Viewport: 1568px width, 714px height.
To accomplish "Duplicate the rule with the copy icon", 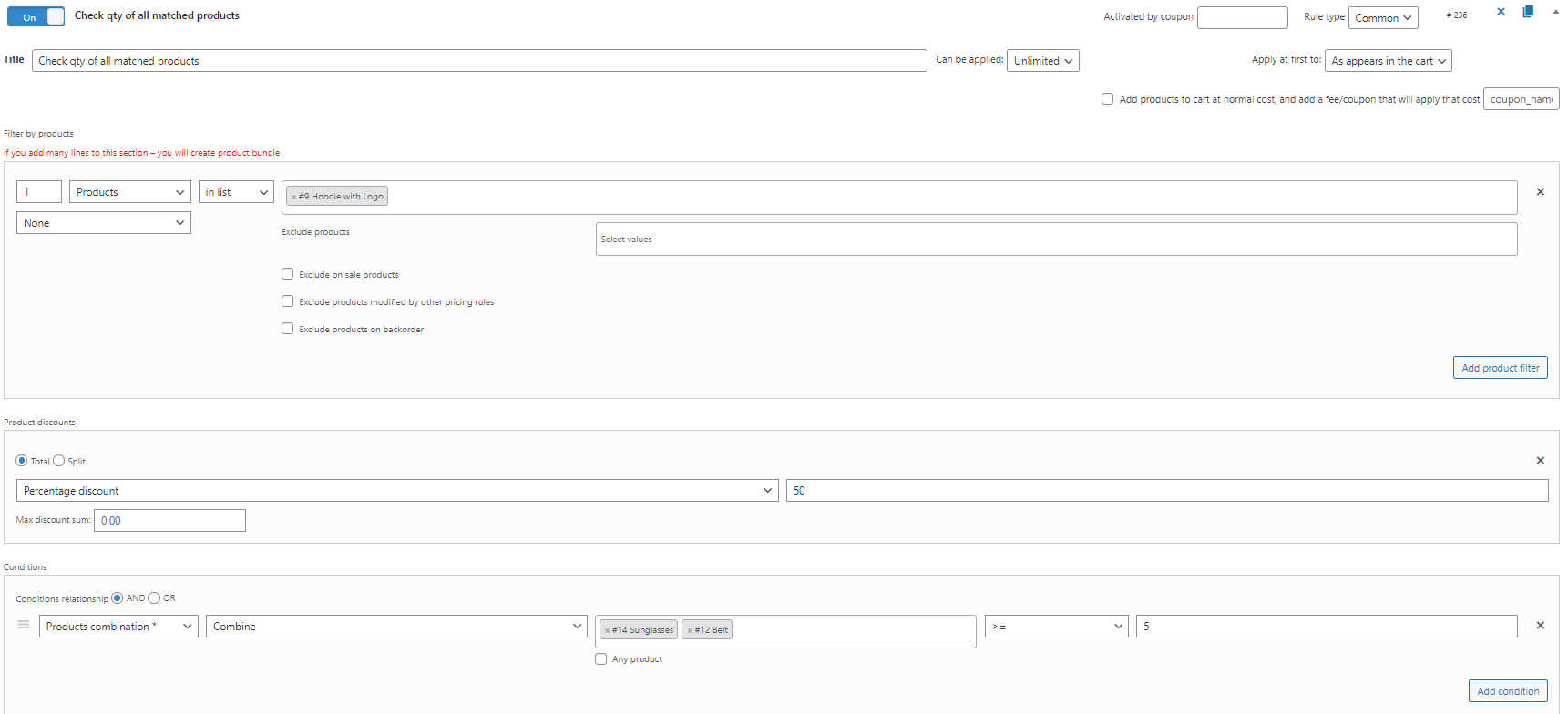I will tap(1528, 12).
